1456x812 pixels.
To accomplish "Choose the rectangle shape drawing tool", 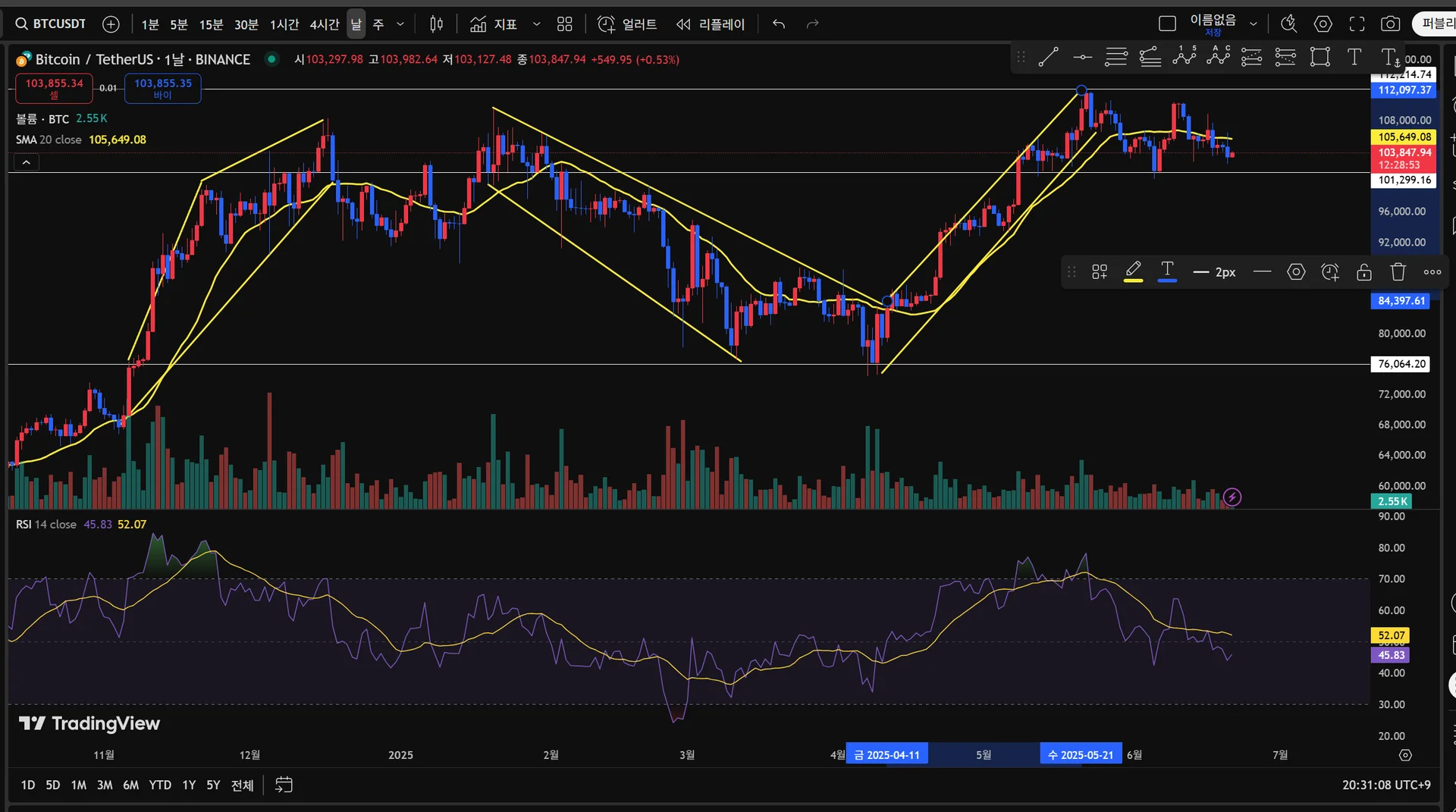I will [1319, 57].
